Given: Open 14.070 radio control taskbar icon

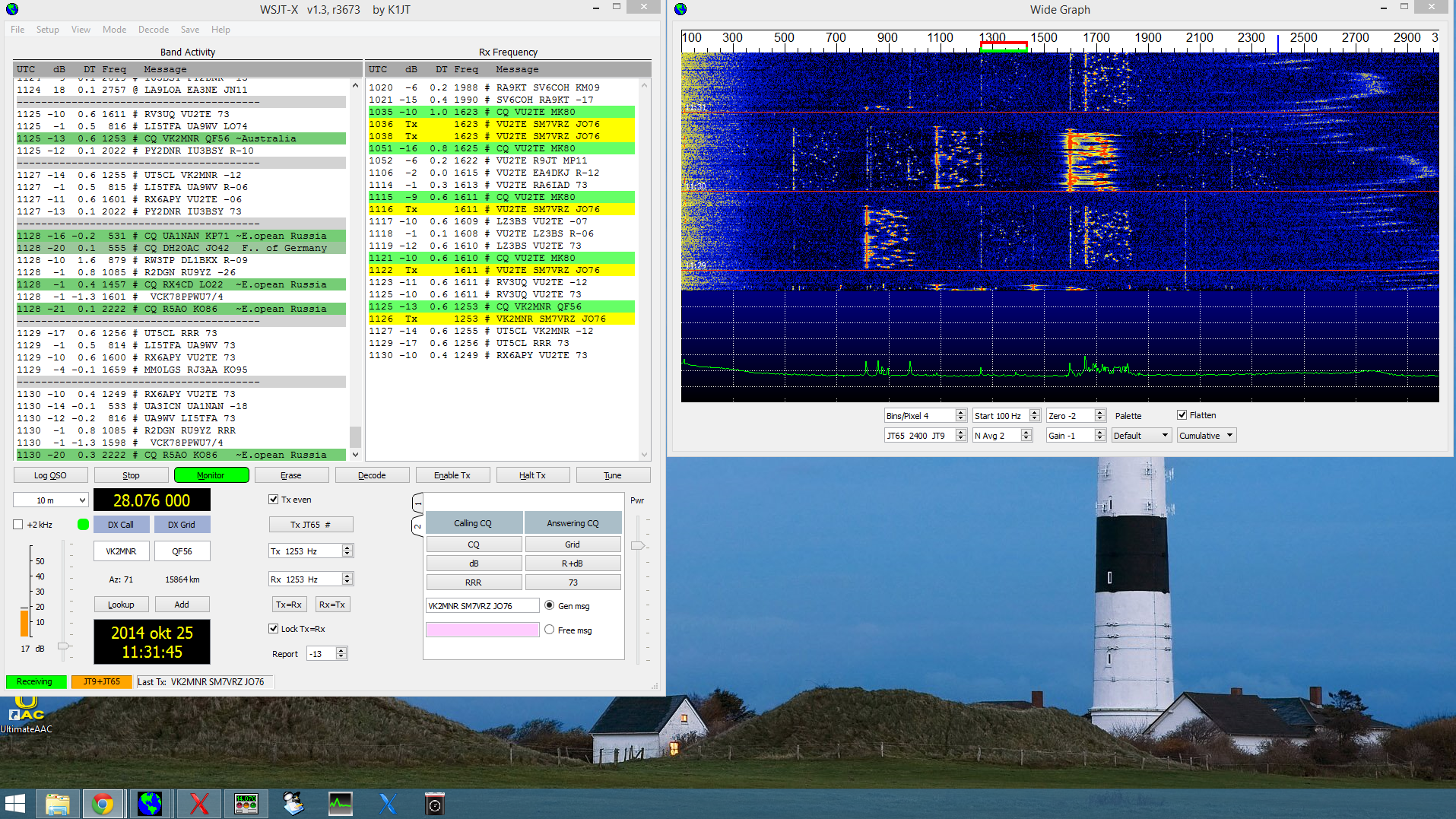Looking at the screenshot, I should [x=246, y=803].
